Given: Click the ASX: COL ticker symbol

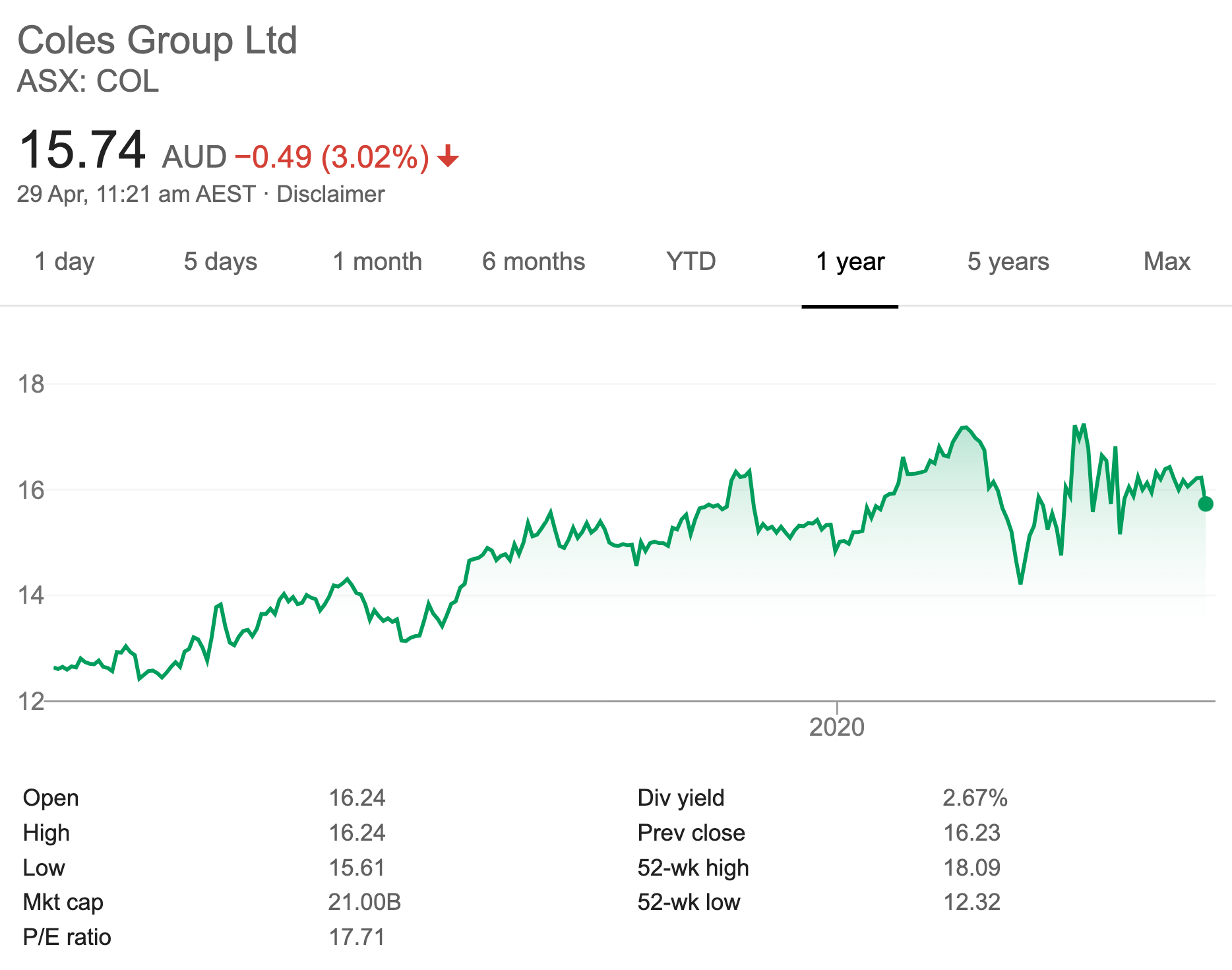Looking at the screenshot, I should click(88, 82).
